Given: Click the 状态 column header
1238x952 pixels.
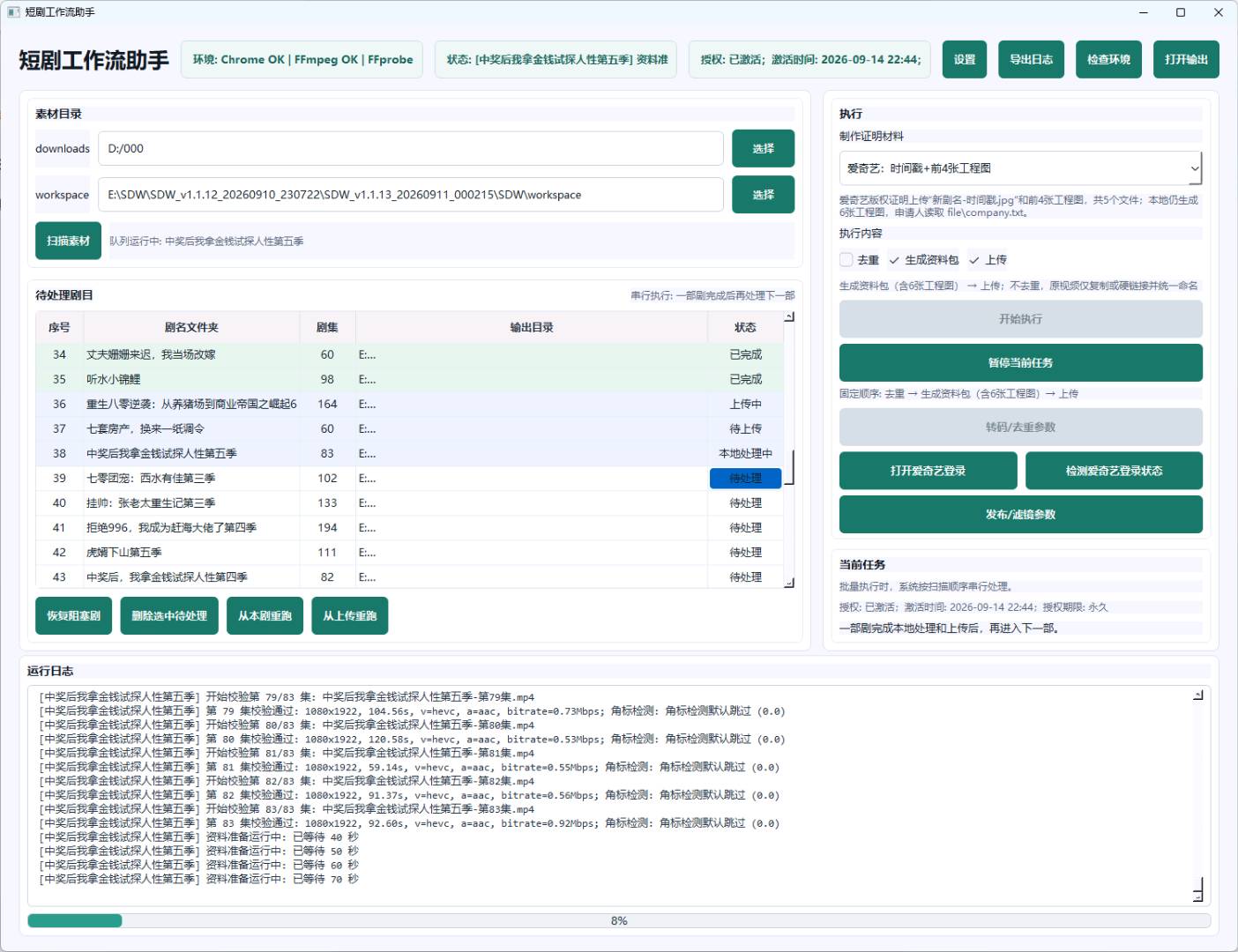Looking at the screenshot, I should 745,327.
